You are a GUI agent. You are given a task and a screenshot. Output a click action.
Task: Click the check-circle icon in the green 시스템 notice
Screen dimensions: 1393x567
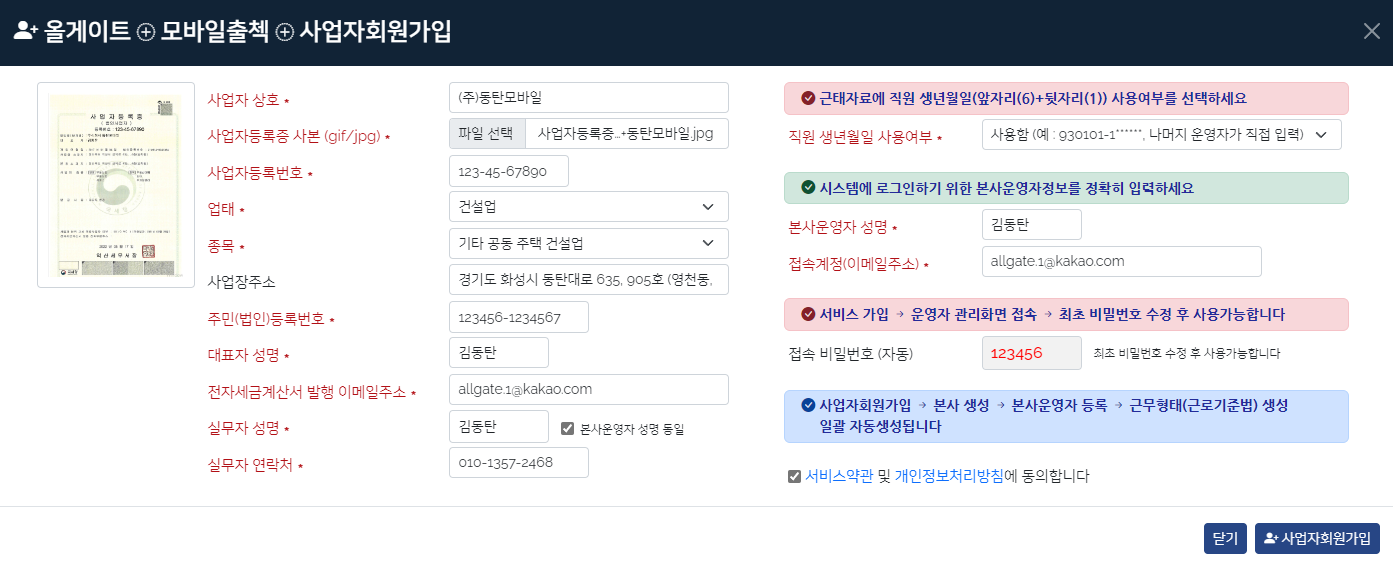click(x=808, y=188)
